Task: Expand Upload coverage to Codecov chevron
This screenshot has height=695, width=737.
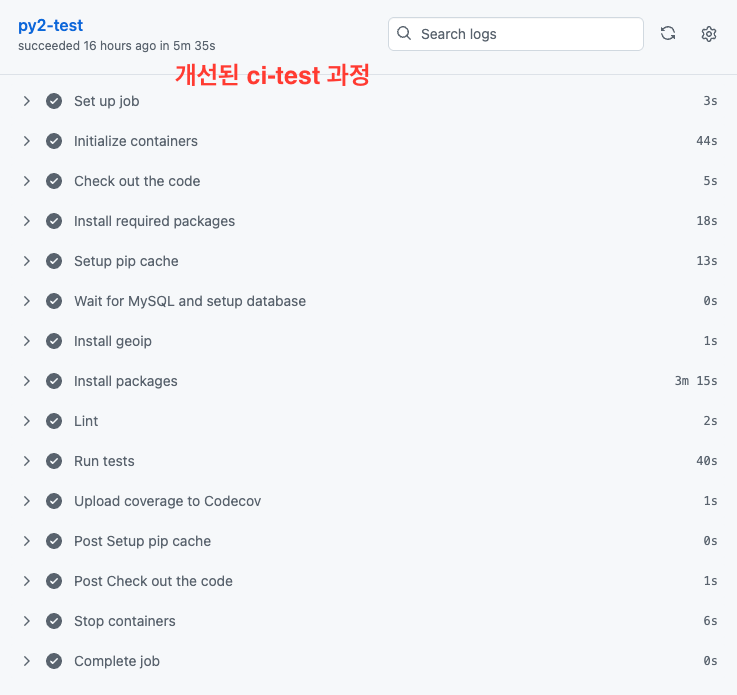Action: point(27,501)
